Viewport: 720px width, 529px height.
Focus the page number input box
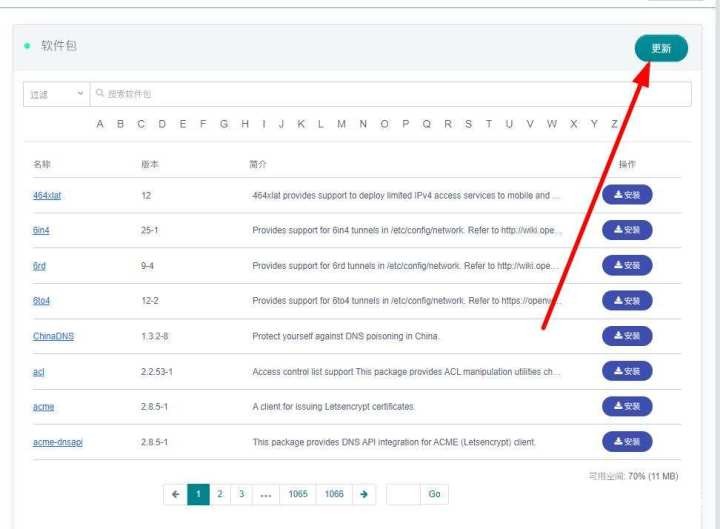coord(404,494)
